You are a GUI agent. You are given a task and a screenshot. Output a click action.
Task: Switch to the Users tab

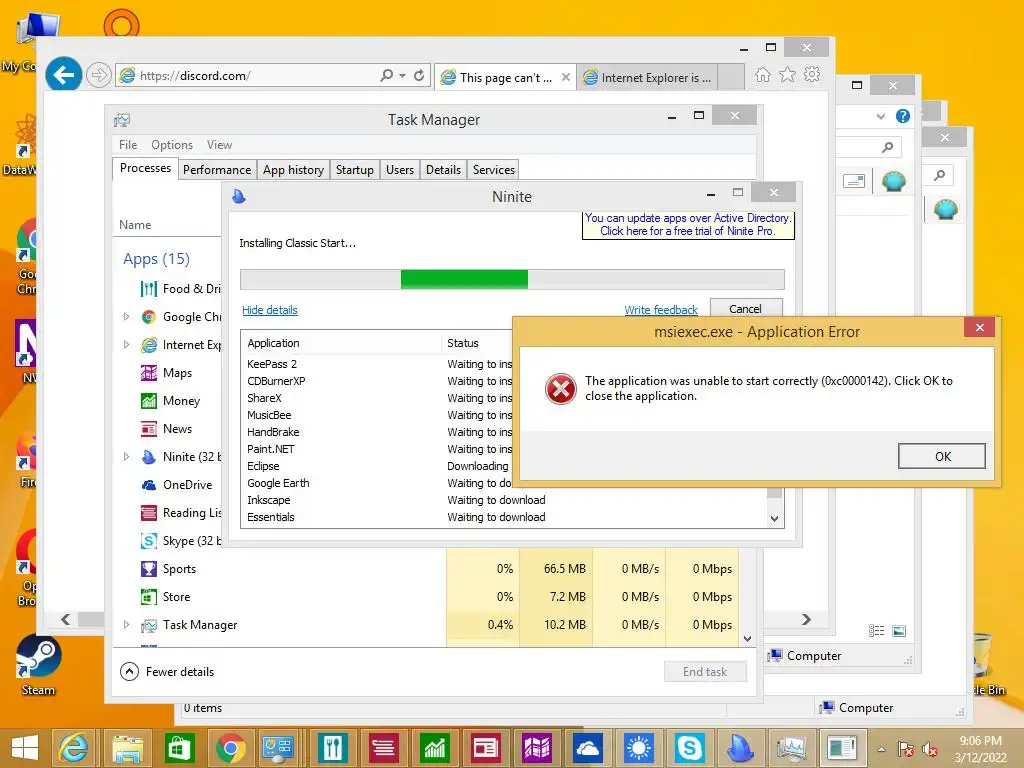400,170
